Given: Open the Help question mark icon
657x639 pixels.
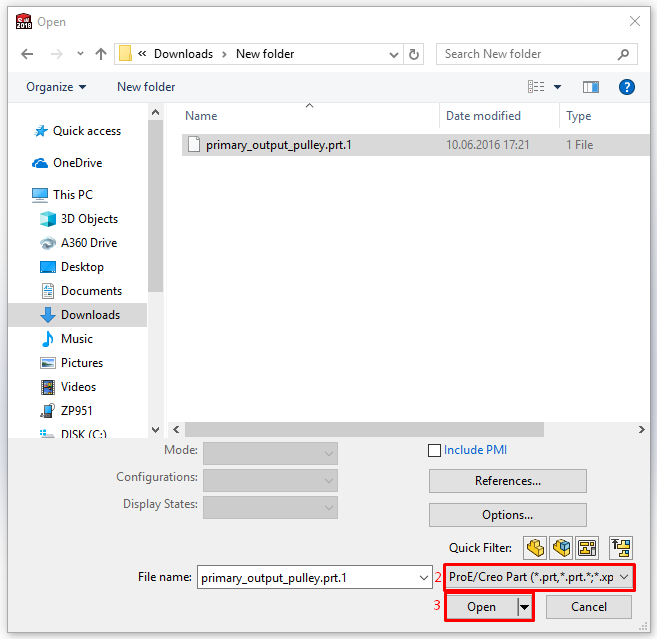Looking at the screenshot, I should click(627, 87).
